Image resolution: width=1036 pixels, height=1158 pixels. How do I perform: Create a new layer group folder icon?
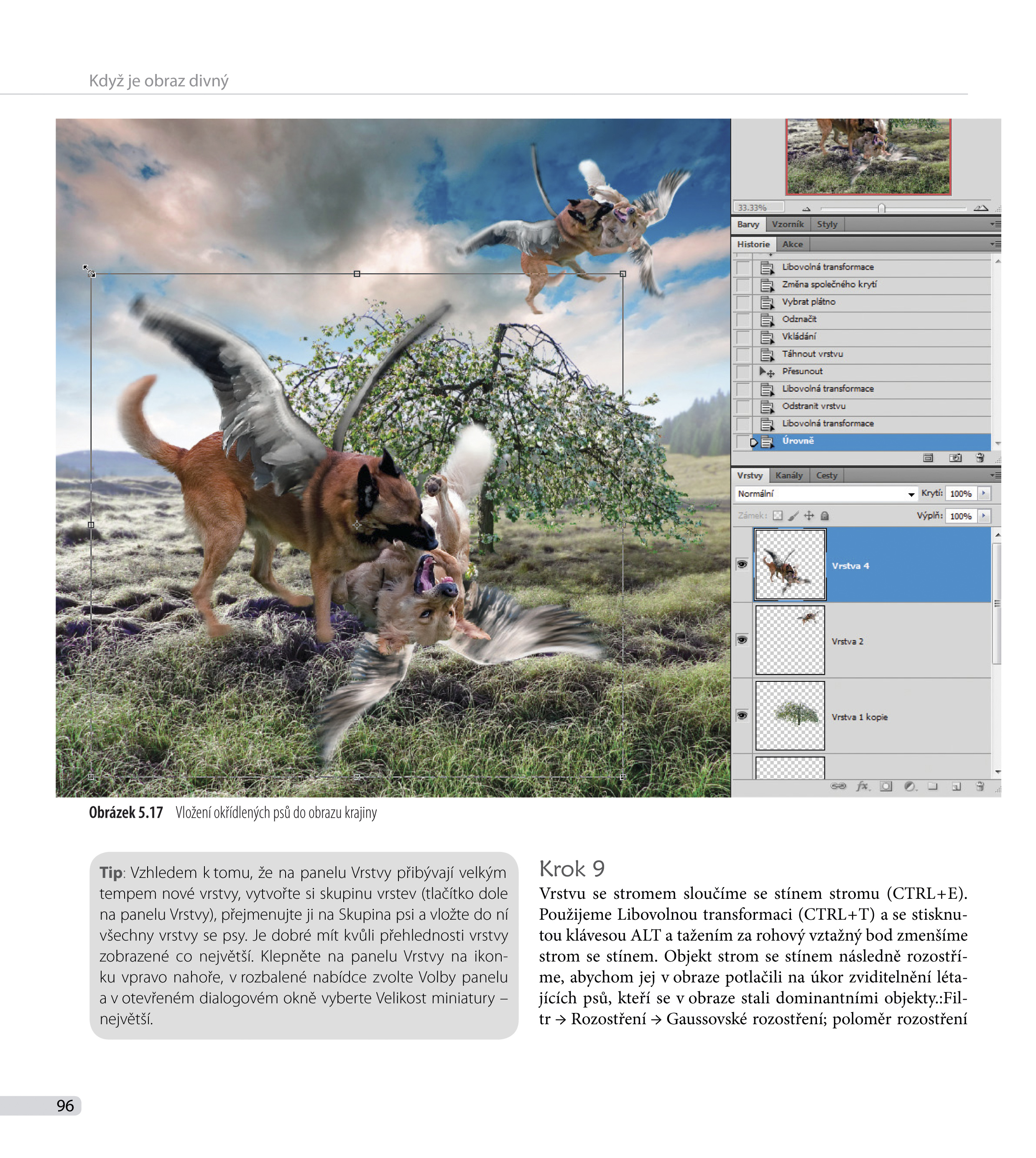(932, 786)
